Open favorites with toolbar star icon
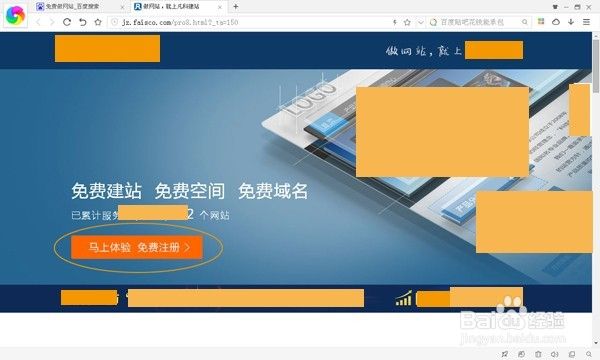The image size is (600, 360). (x=98, y=22)
